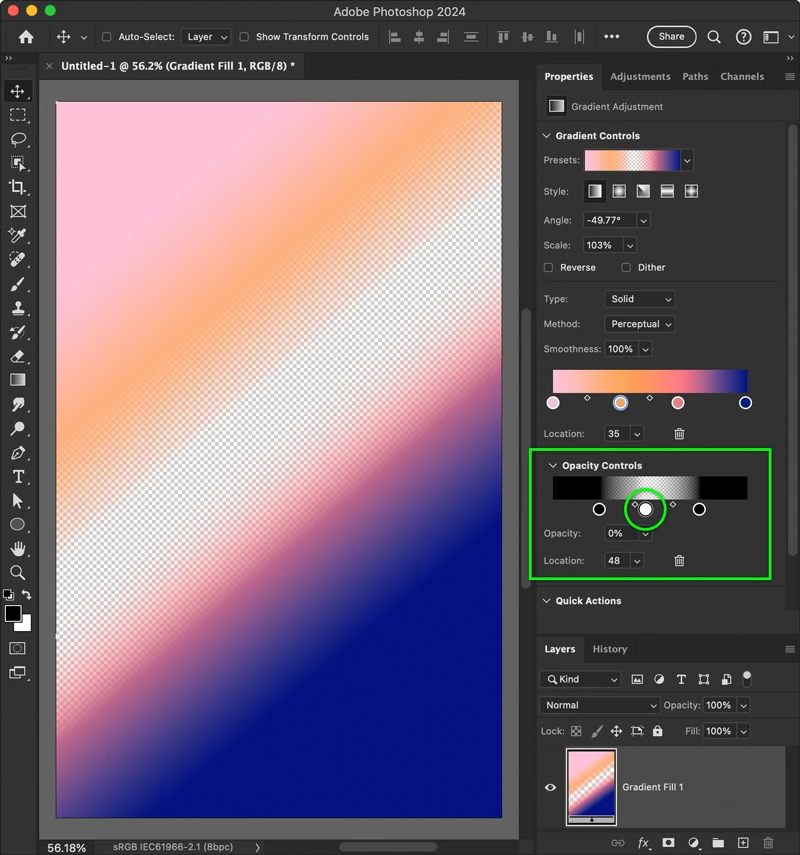Viewport: 800px width, 855px height.
Task: Click the Share button
Action: (671, 37)
